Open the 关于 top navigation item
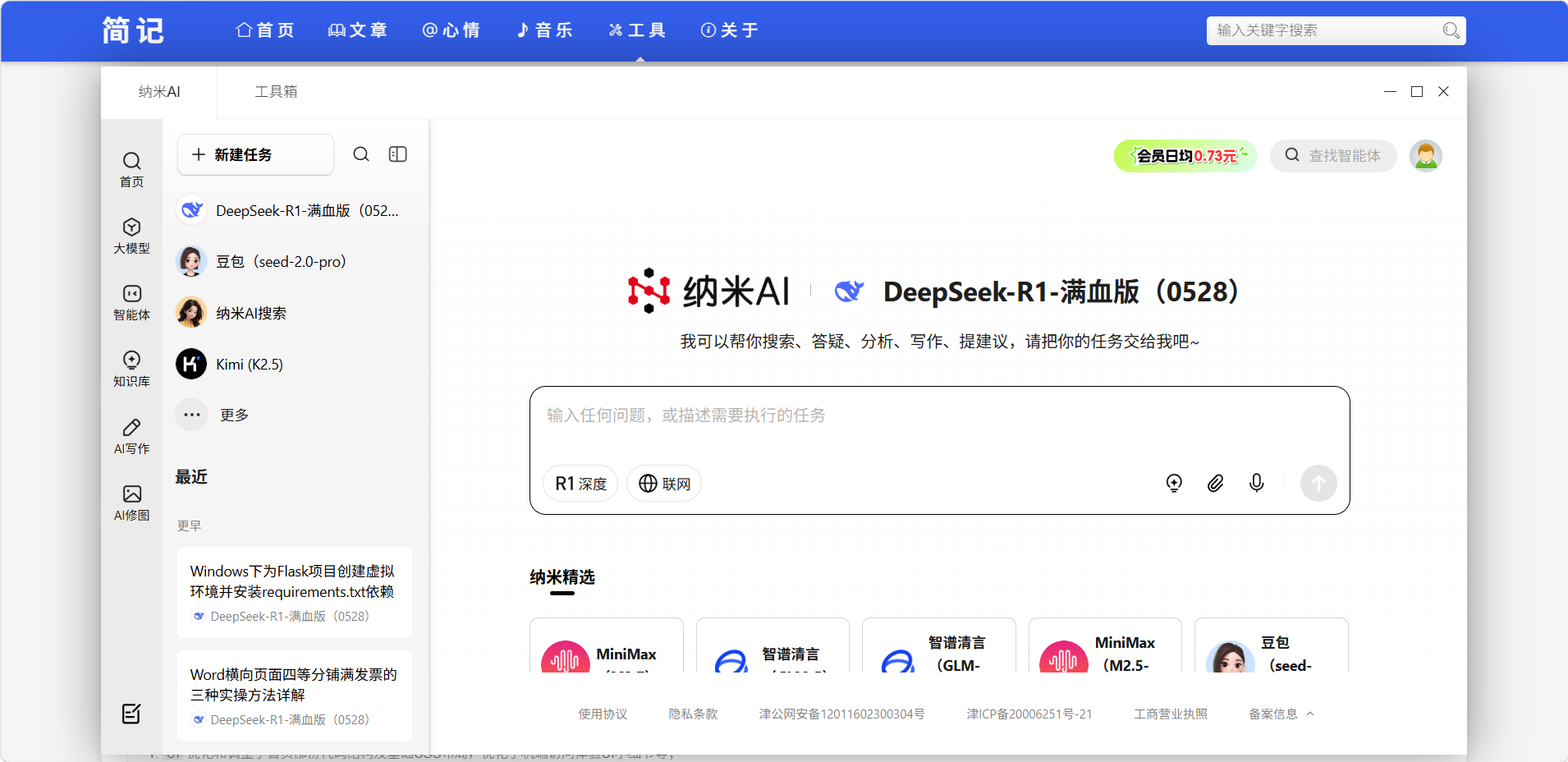This screenshot has height=762, width=1568. [x=730, y=30]
